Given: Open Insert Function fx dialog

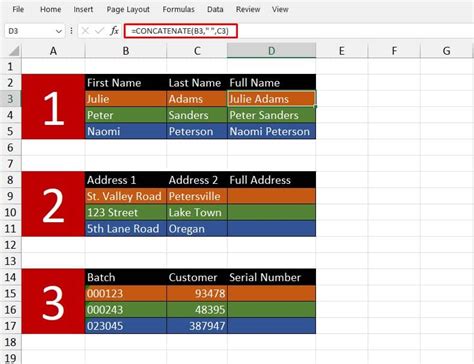Looking at the screenshot, I should pyautogui.click(x=114, y=31).
